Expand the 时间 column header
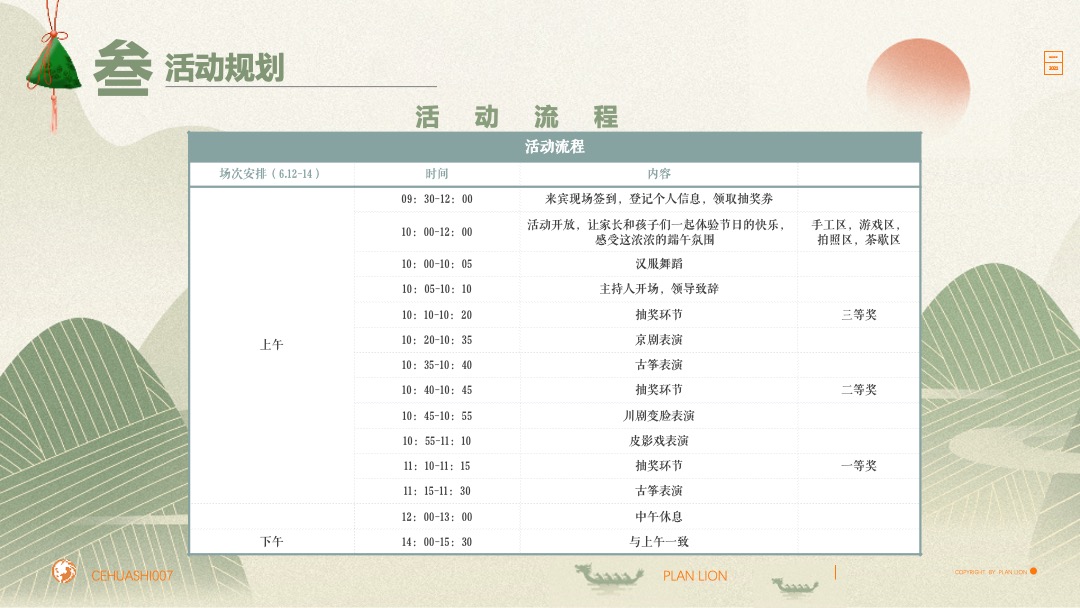Viewport: 1080px width, 608px height. 437,172
